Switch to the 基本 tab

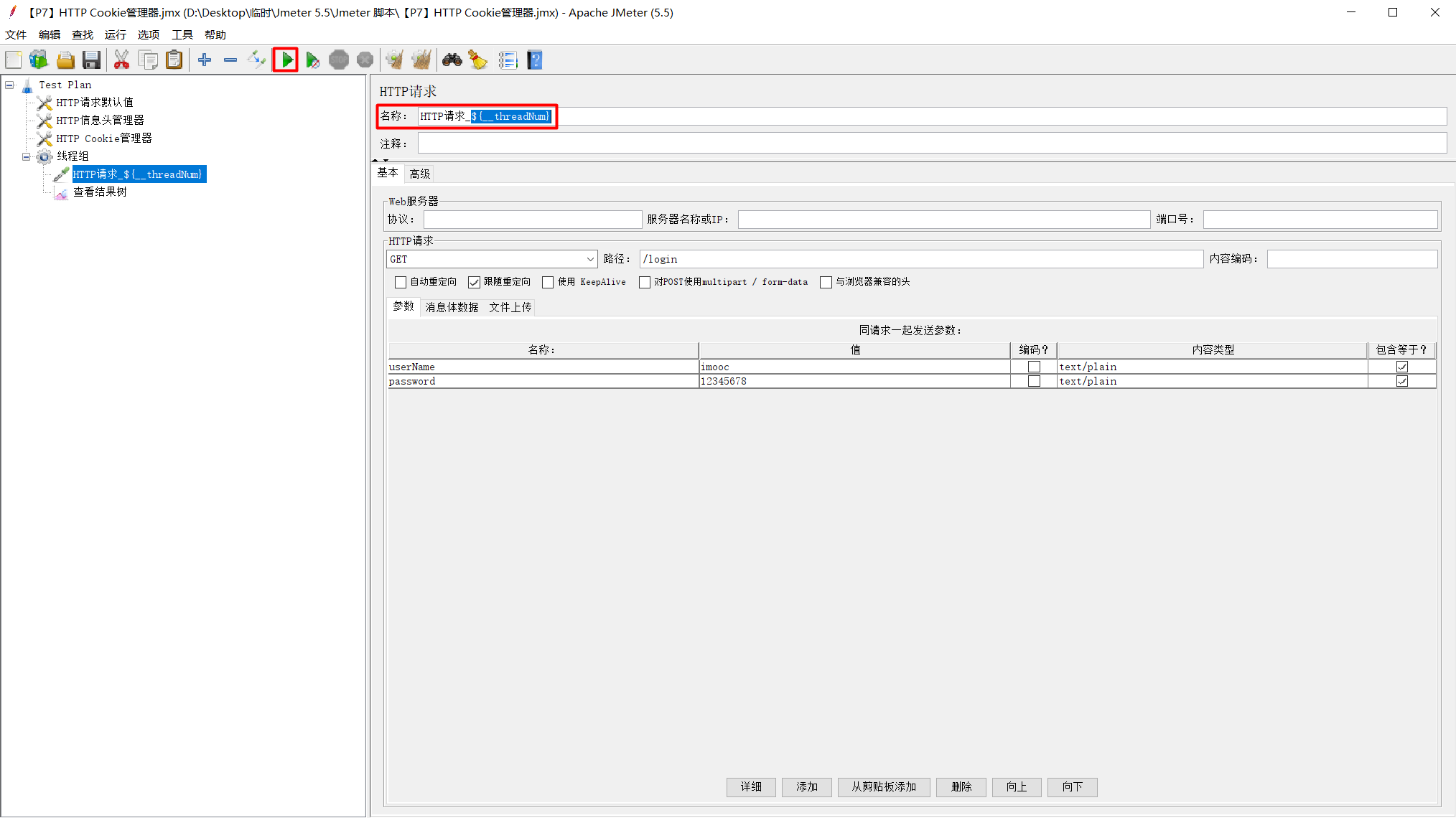click(388, 173)
